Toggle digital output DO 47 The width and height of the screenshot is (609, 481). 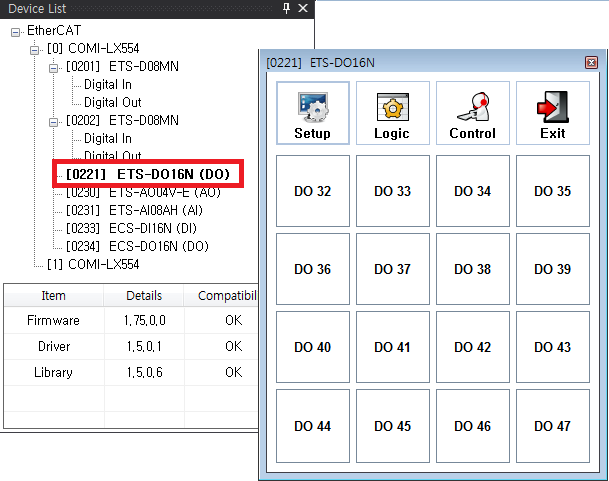552,426
